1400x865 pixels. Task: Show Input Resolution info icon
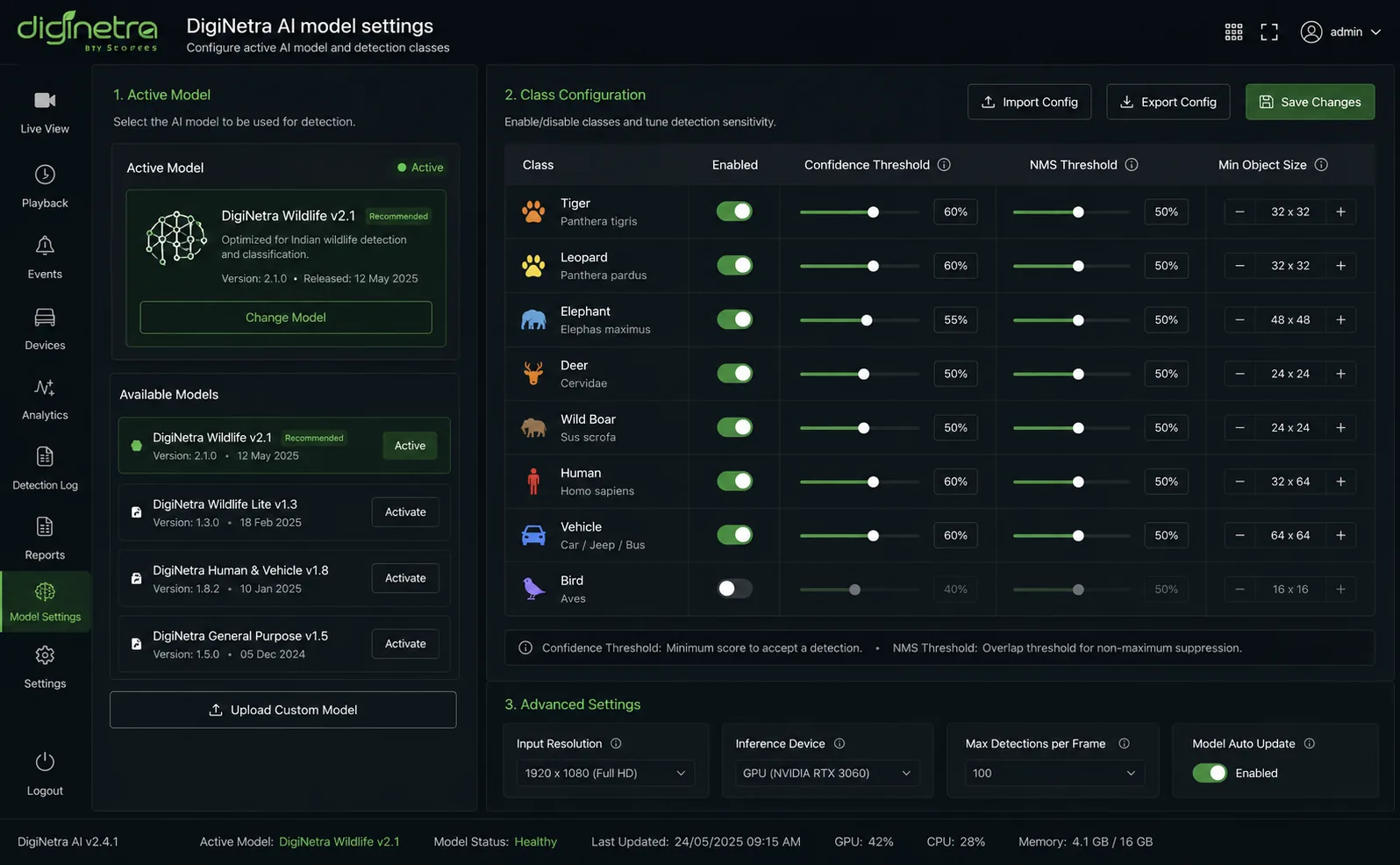pos(616,743)
